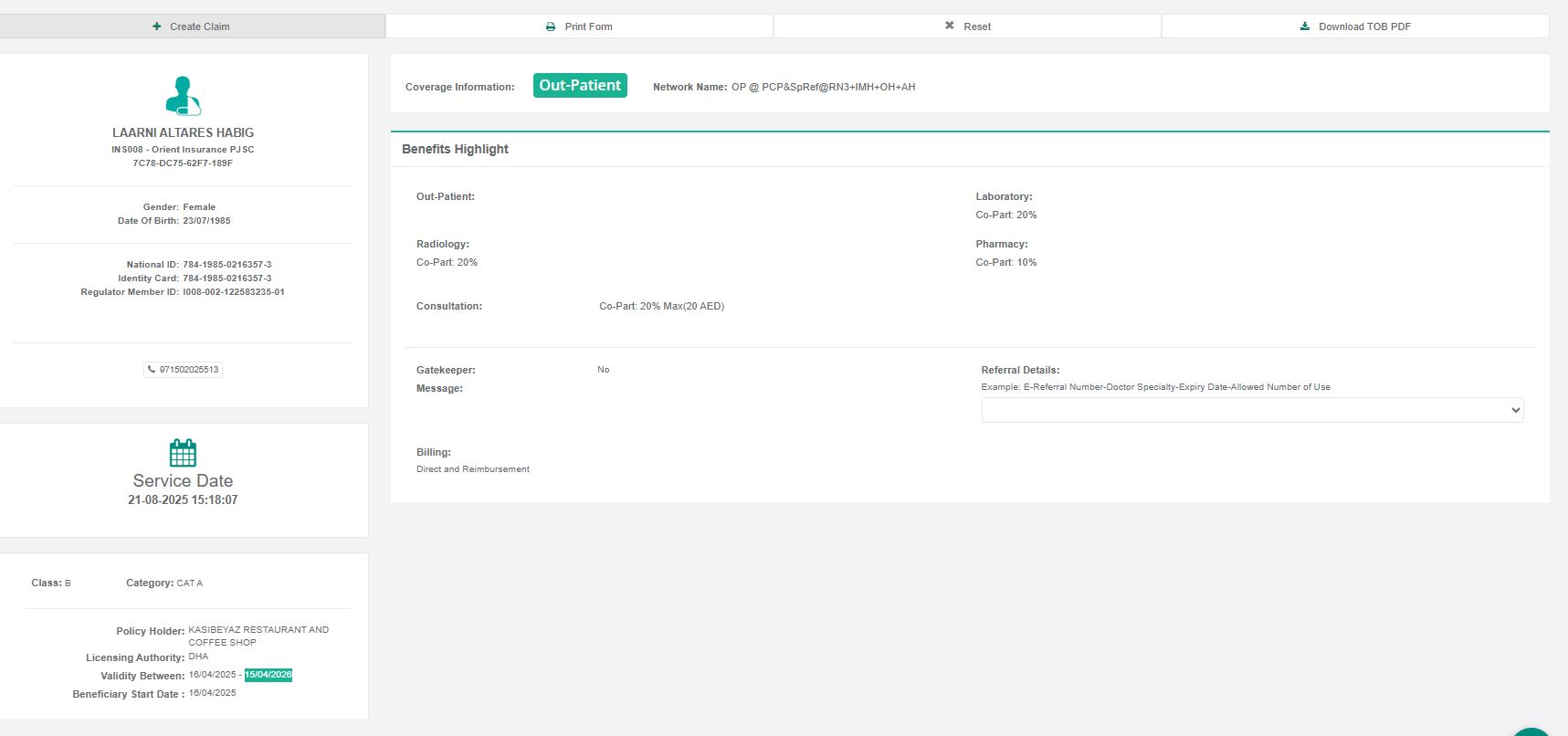Screen dimensions: 1568x736
Task: Click the Regulator Member ID value
Action: 234,292
